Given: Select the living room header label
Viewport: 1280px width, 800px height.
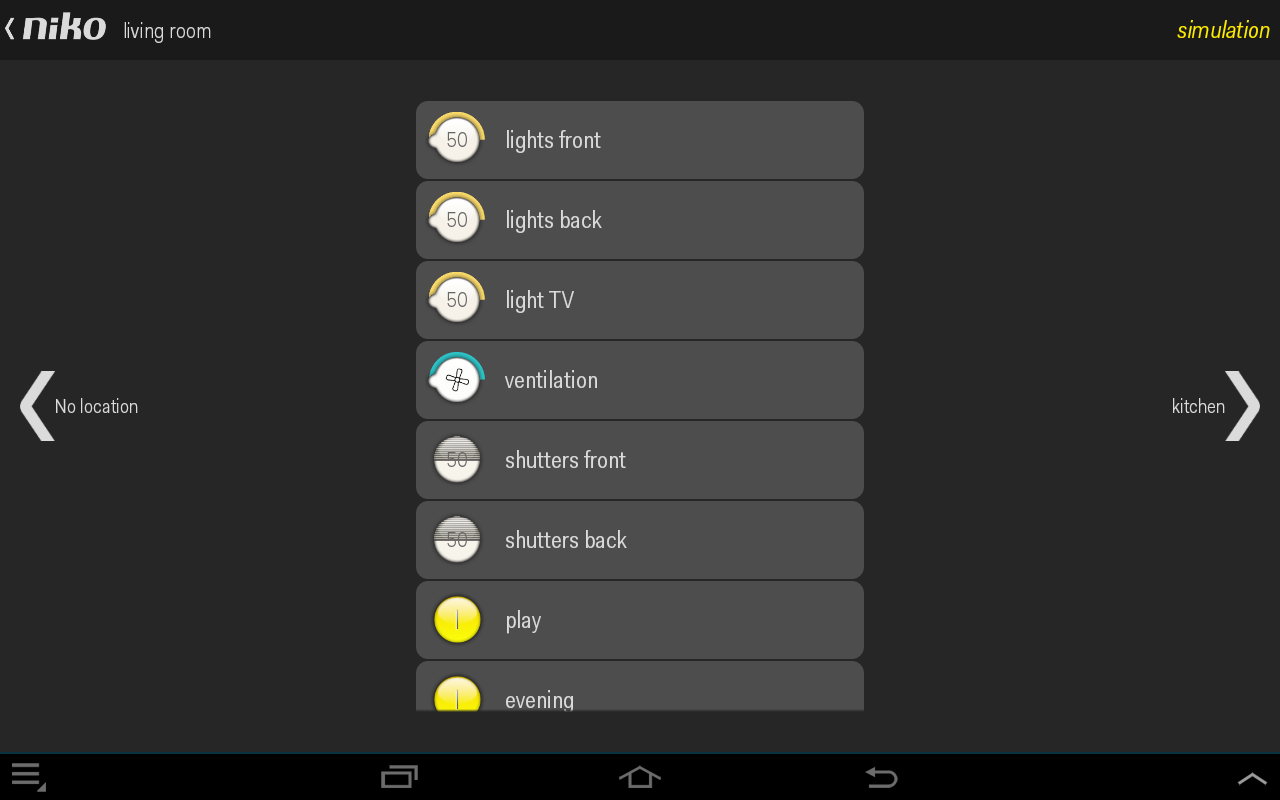Looking at the screenshot, I should coord(167,31).
